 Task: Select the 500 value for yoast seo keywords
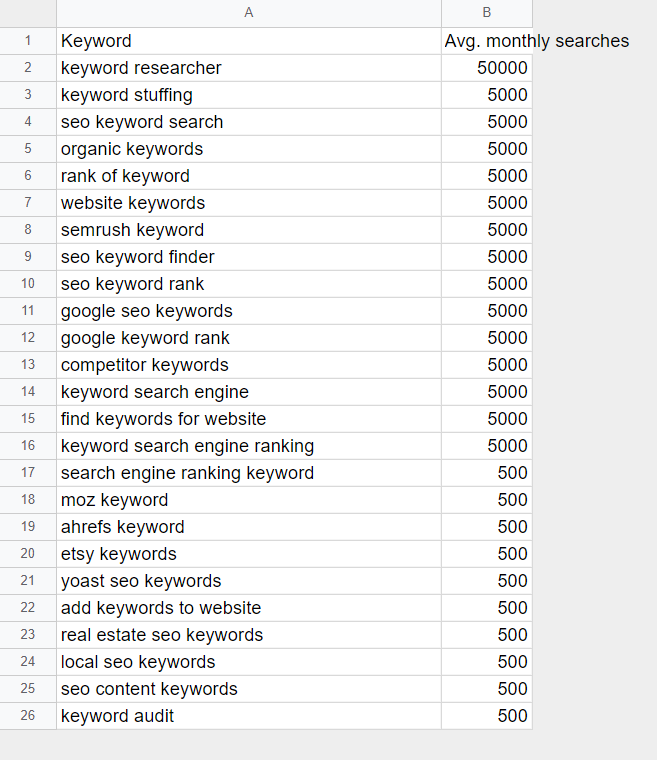[x=487, y=581]
